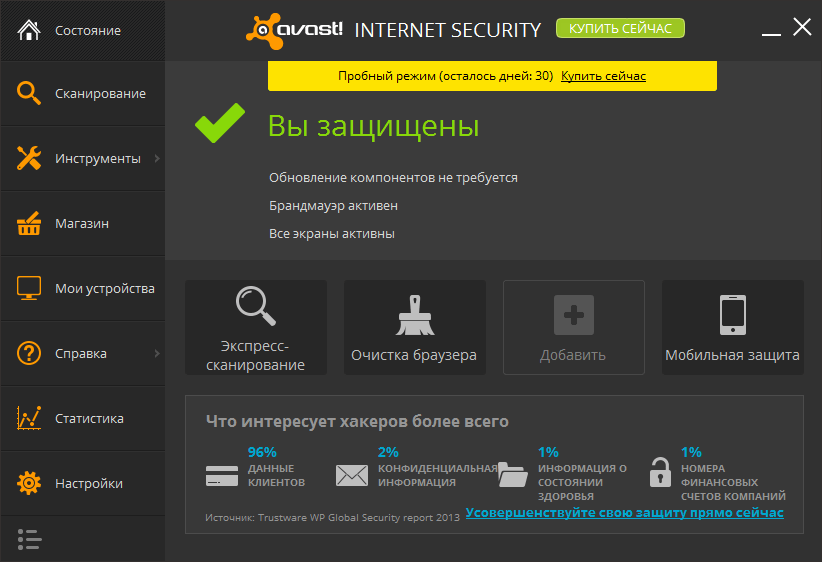Click the plus icon on Добавить tile
The width and height of the screenshot is (822, 562).
pyautogui.click(x=574, y=315)
